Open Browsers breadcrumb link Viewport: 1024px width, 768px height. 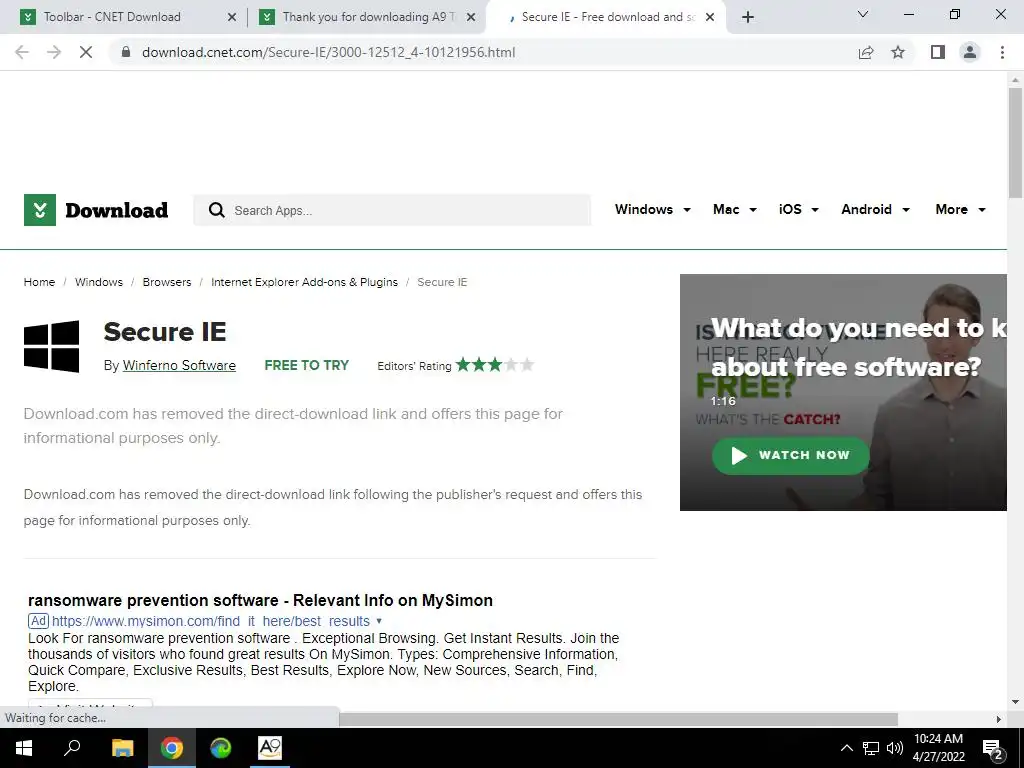coord(167,282)
